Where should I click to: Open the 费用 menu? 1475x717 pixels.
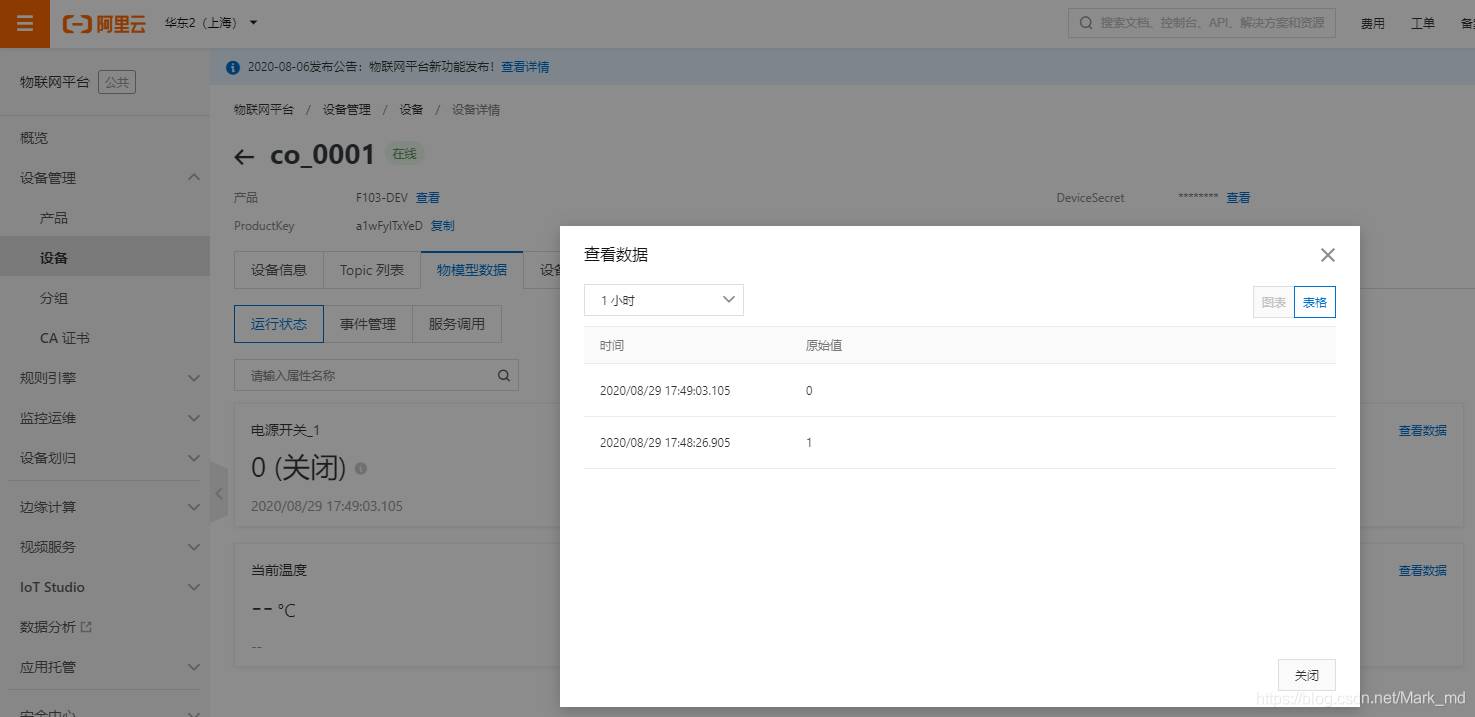(x=1372, y=23)
